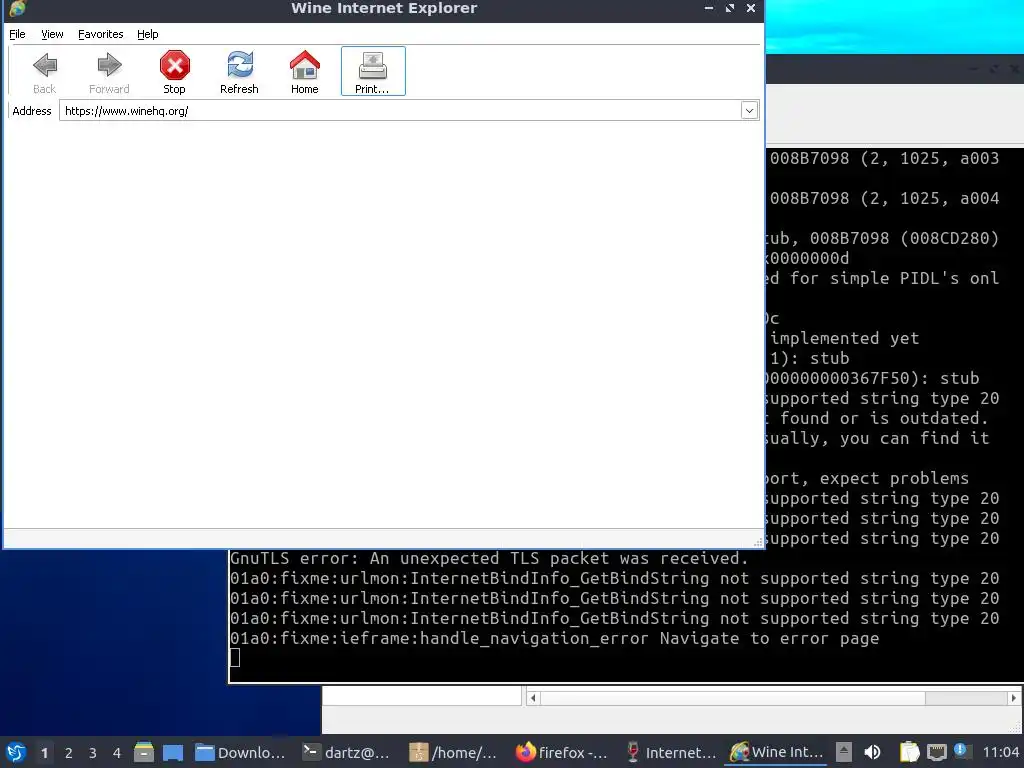Open the Help menu
Viewport: 1024px width, 768px height.
point(148,34)
